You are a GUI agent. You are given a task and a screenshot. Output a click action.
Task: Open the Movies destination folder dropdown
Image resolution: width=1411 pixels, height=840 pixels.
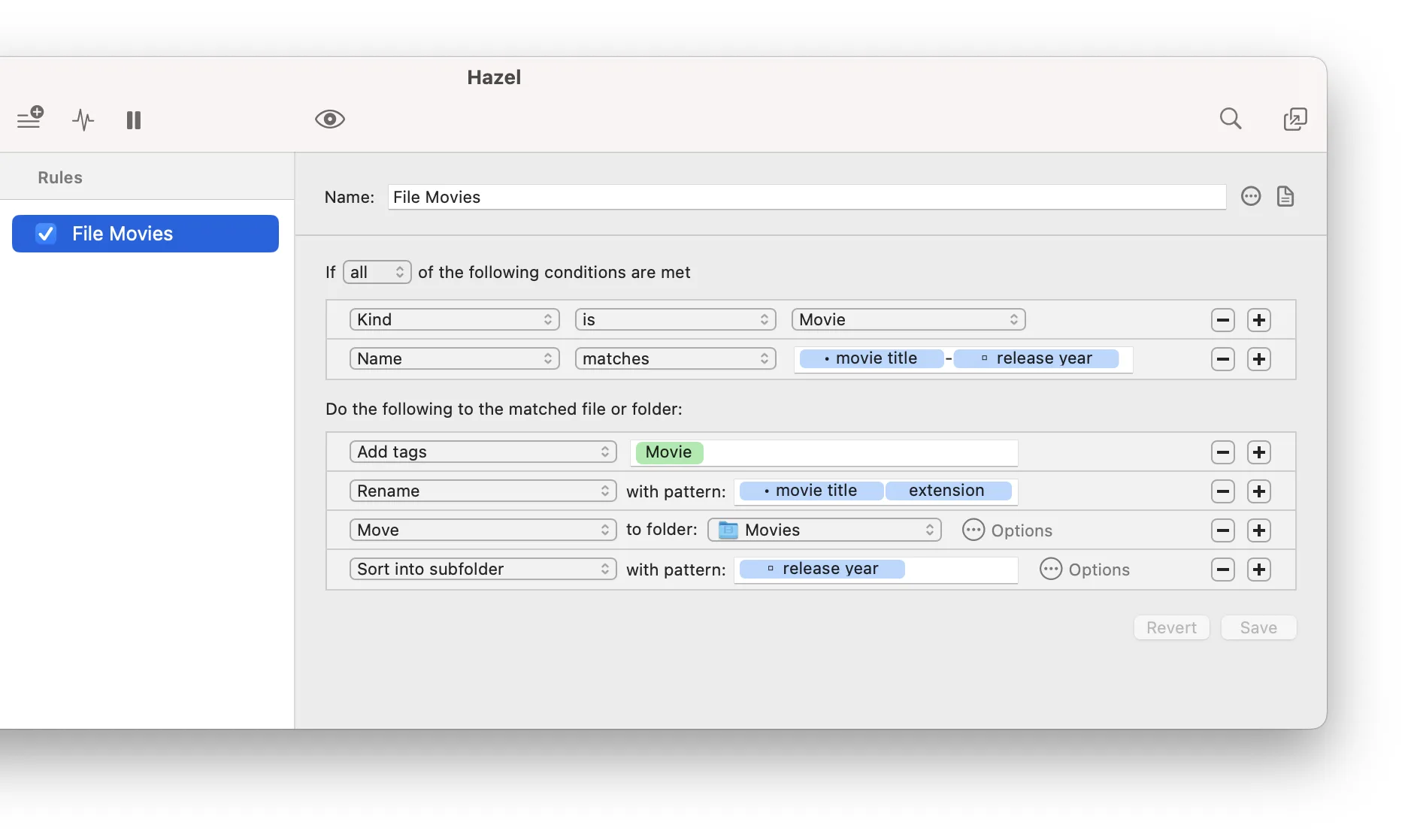(x=824, y=530)
